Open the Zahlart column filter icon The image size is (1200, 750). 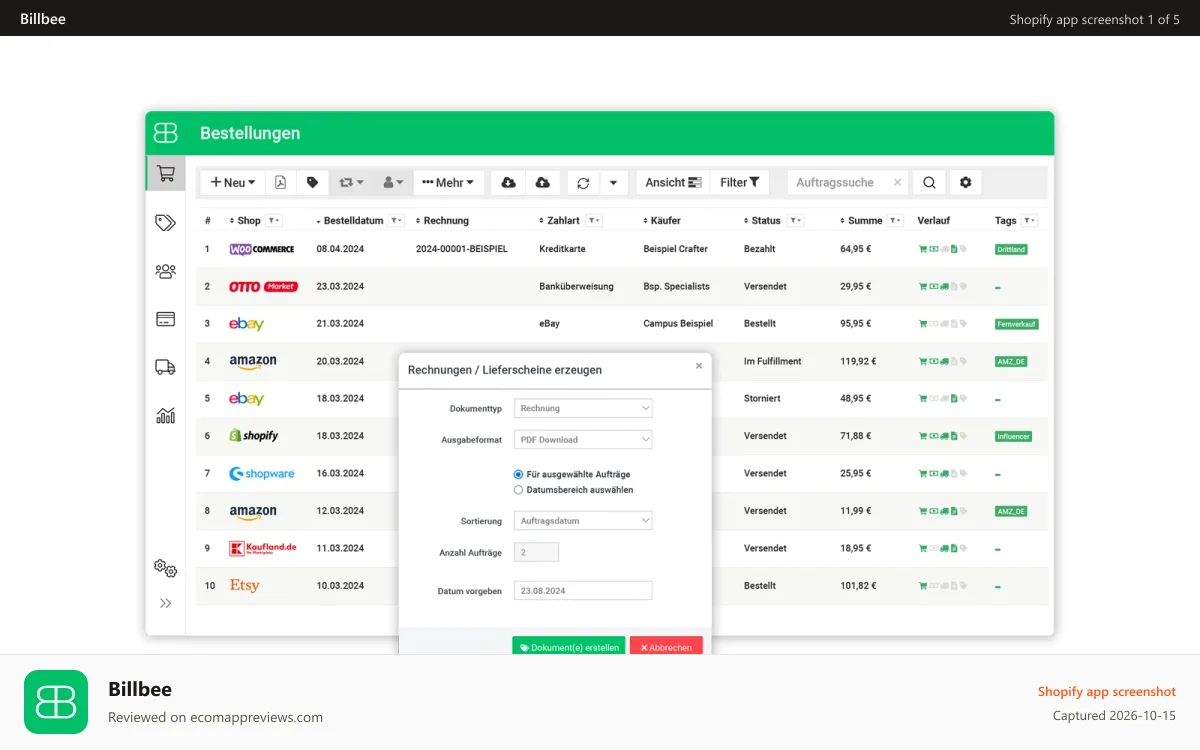point(594,220)
